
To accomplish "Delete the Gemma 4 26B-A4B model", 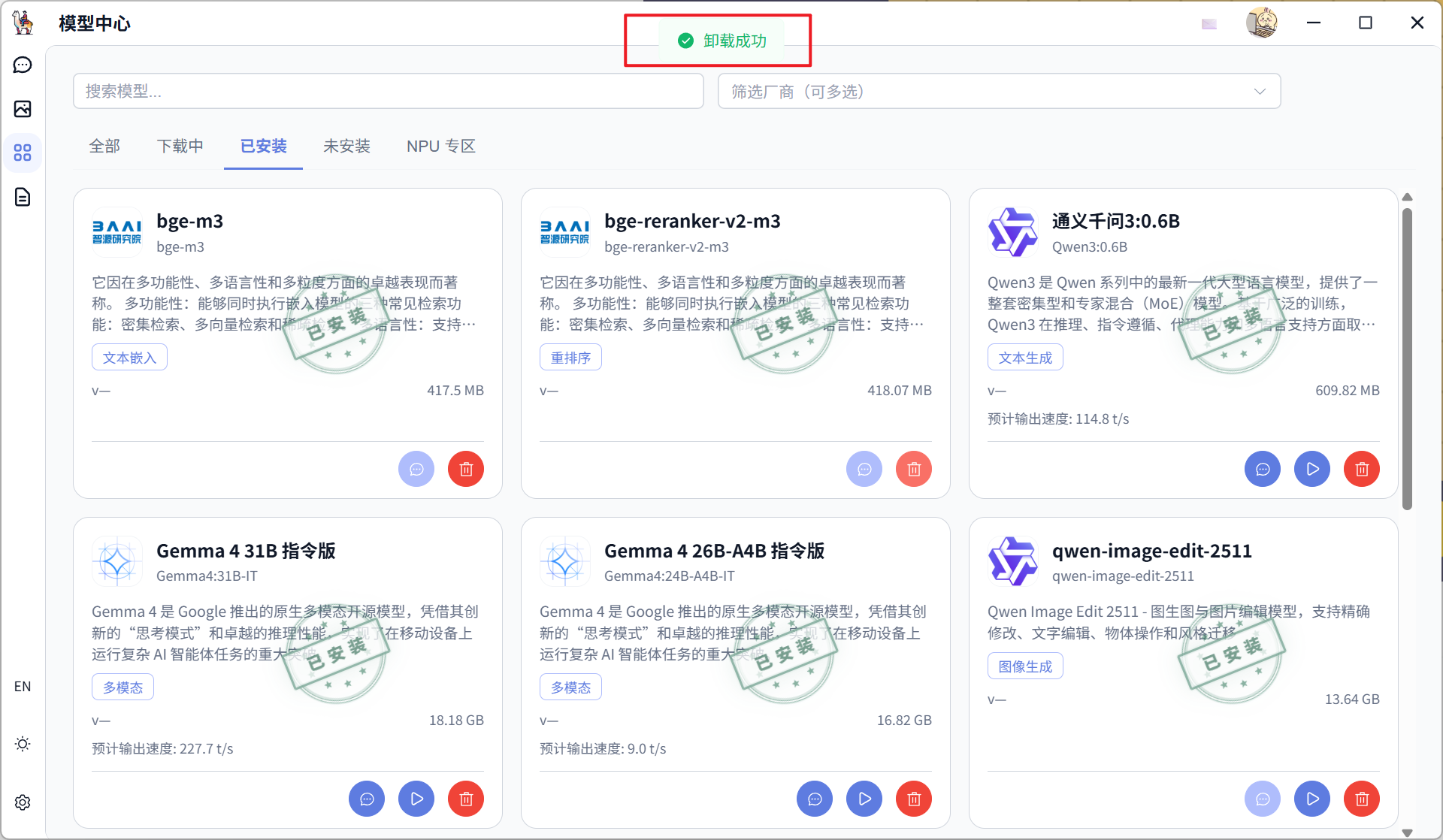I will pos(914,799).
